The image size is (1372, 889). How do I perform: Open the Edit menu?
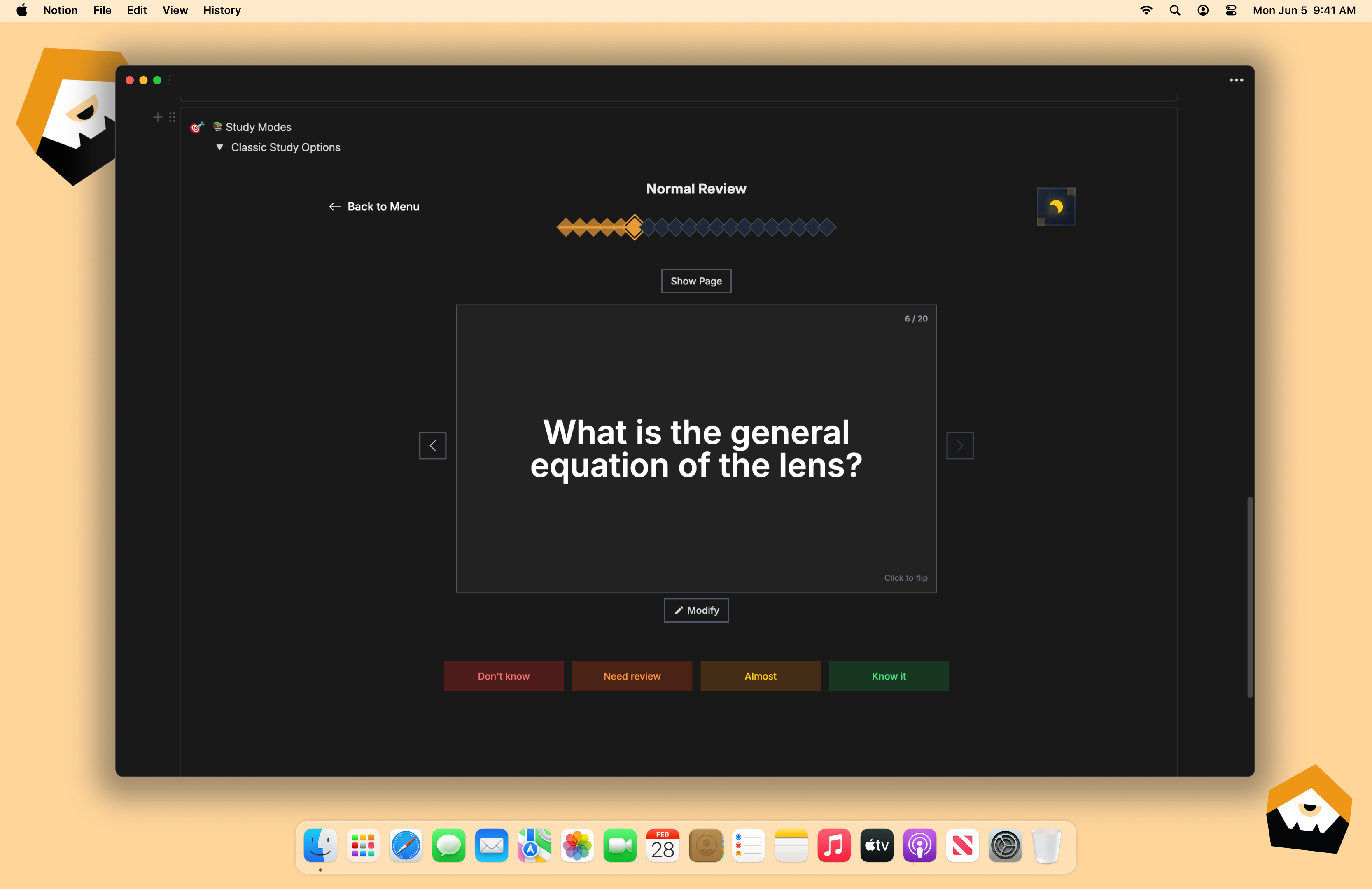point(137,10)
